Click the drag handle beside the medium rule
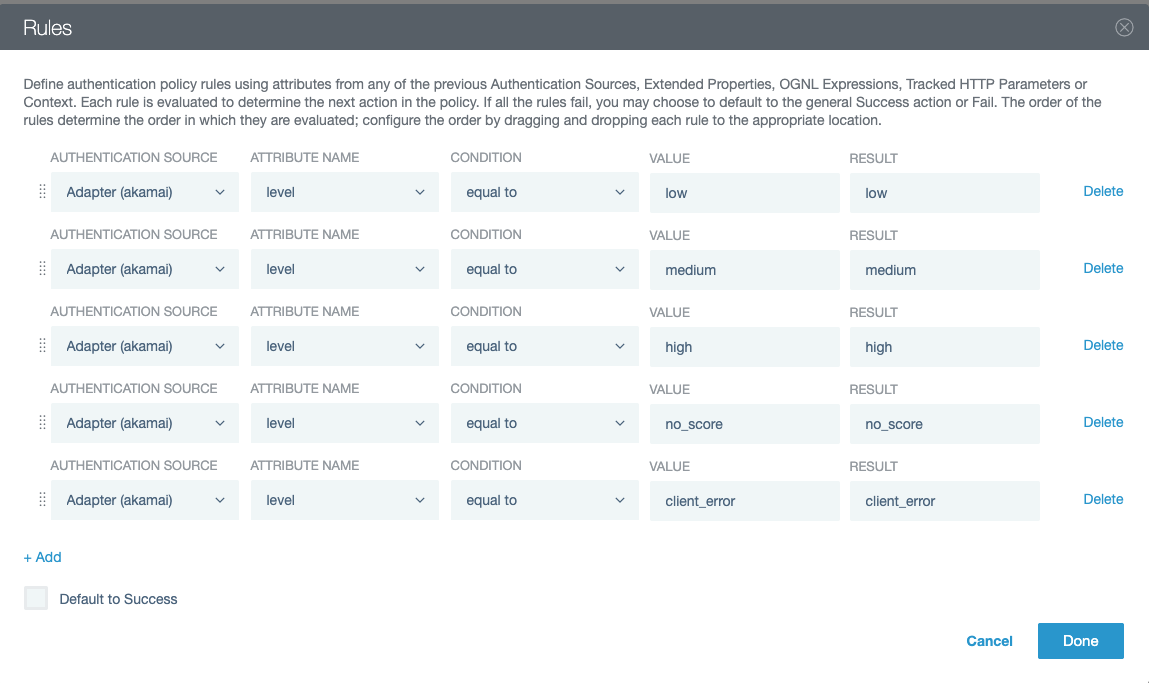Screen dimensions: 1149x683 [x=41, y=268]
